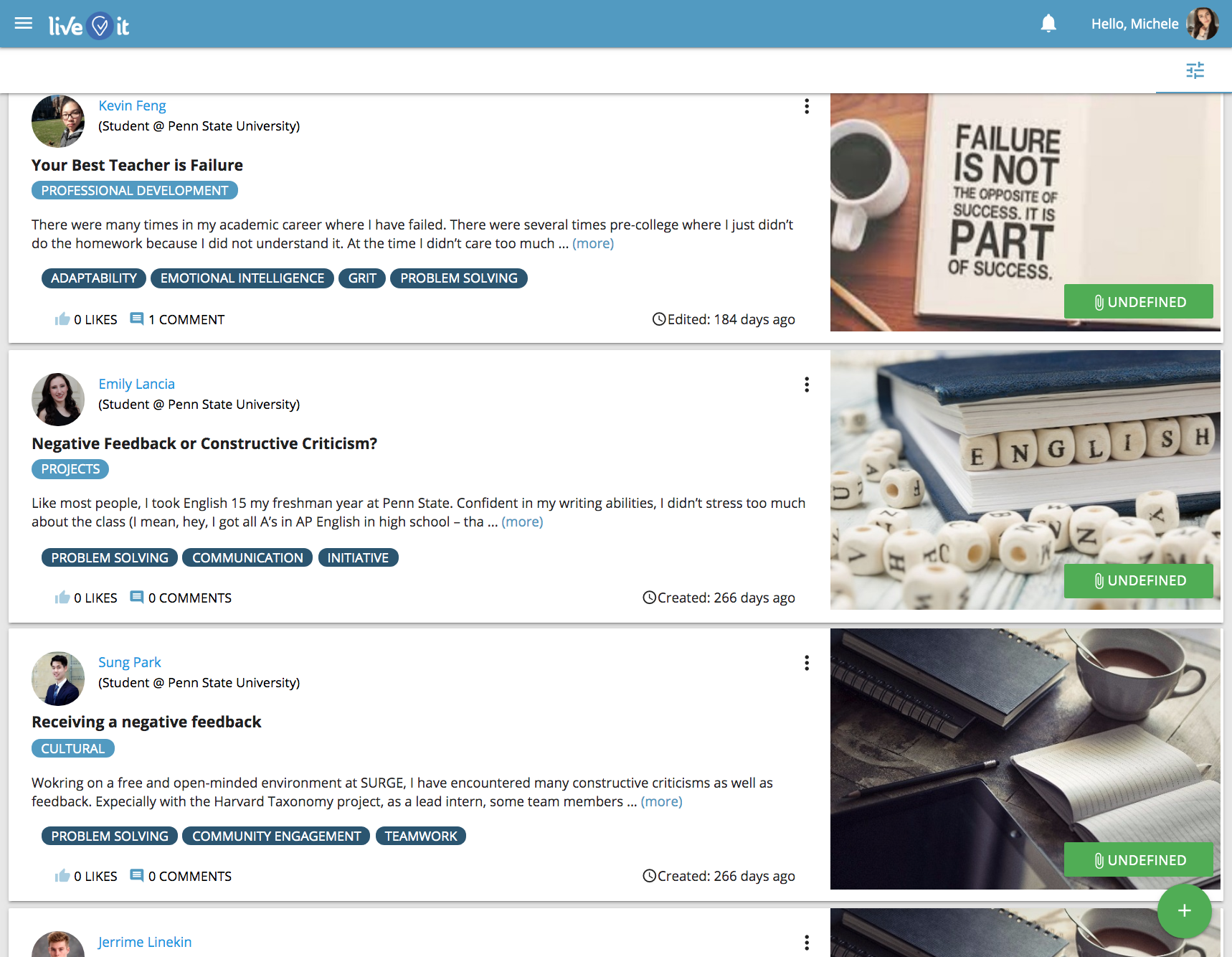Open Kevin Feng's profile picture

click(58, 121)
